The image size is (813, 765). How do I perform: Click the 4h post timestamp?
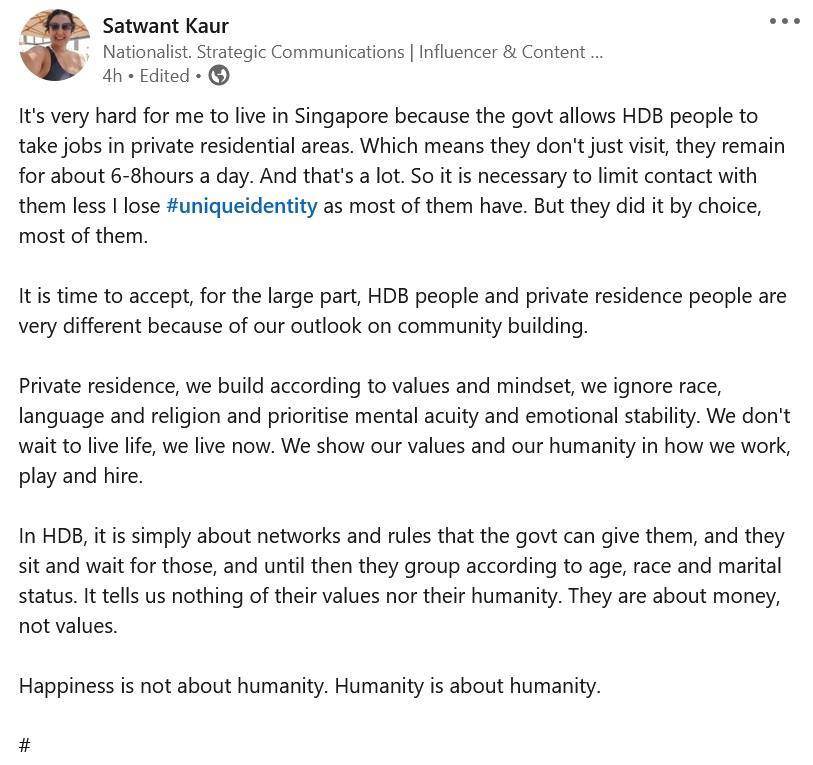tap(112, 76)
